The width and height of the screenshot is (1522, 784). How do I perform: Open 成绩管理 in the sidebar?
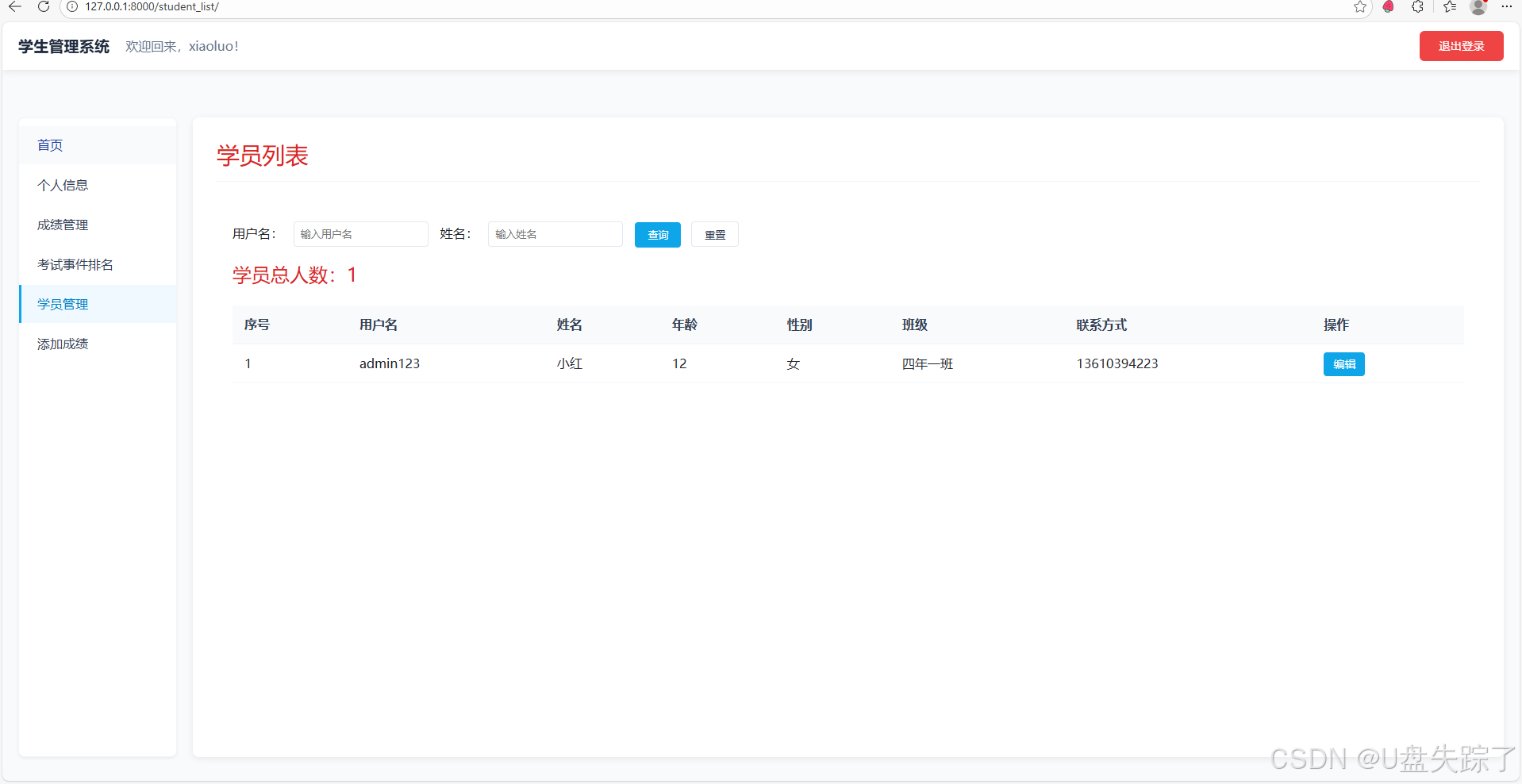[98, 225]
